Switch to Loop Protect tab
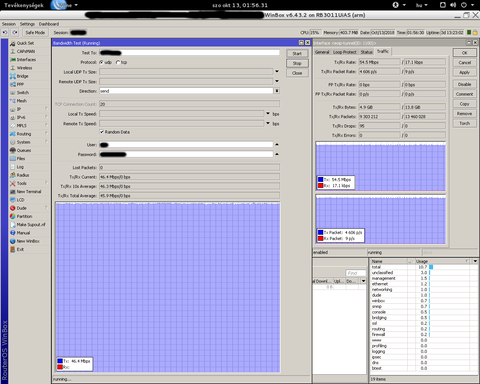Screen dimensions: 480x384 click(x=345, y=52)
